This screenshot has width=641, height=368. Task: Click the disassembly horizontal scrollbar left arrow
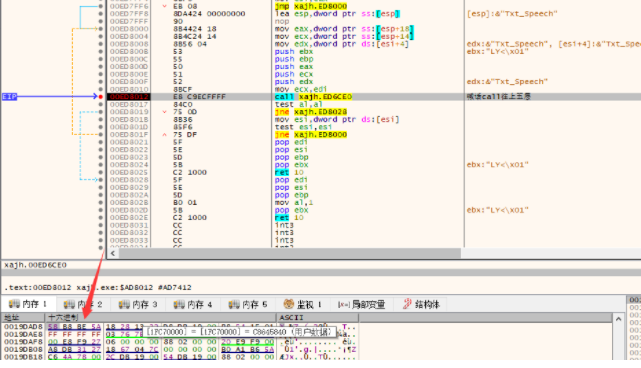(113, 254)
